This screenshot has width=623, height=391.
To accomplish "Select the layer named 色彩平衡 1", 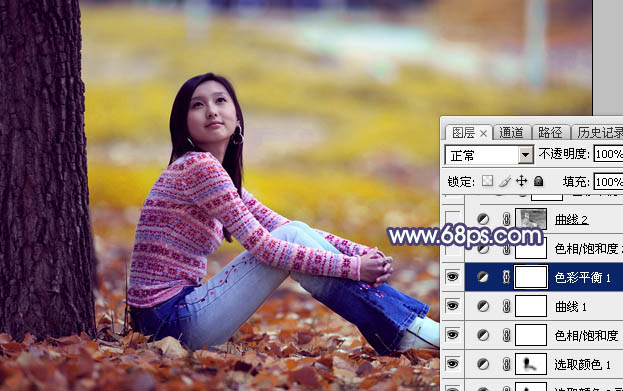I will [582, 277].
